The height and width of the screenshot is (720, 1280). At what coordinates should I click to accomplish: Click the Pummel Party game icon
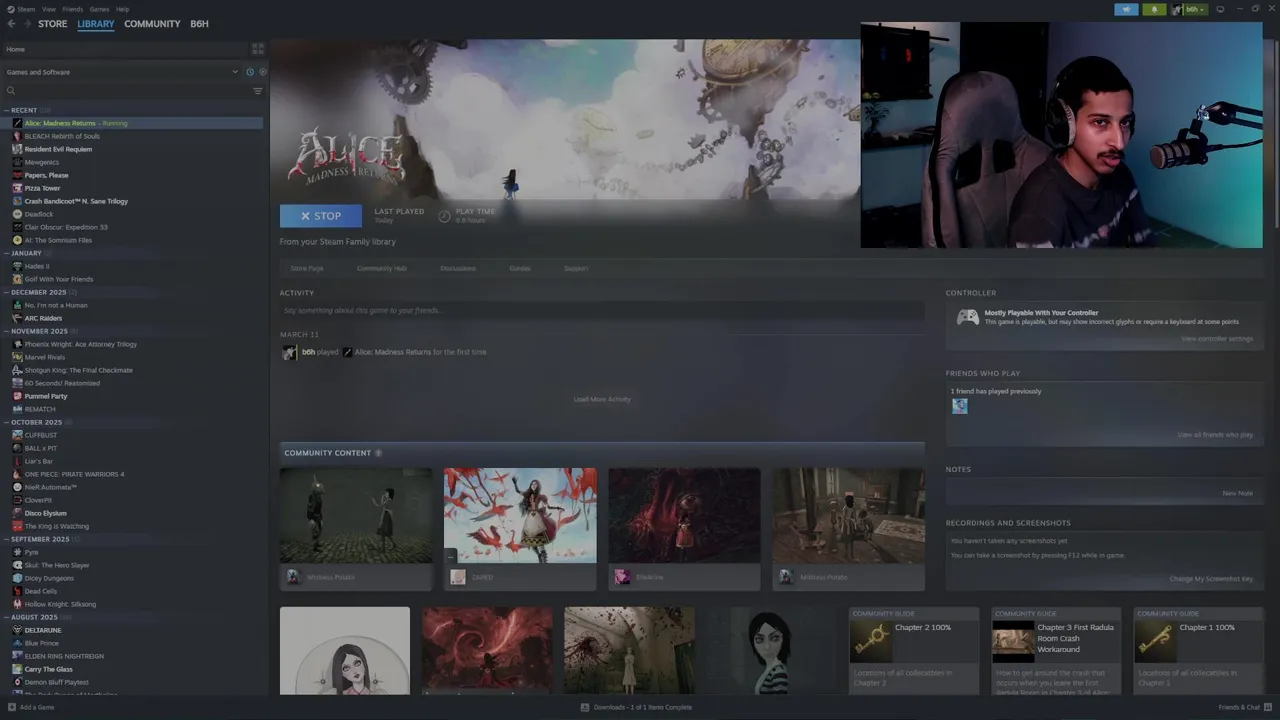tap(17, 396)
